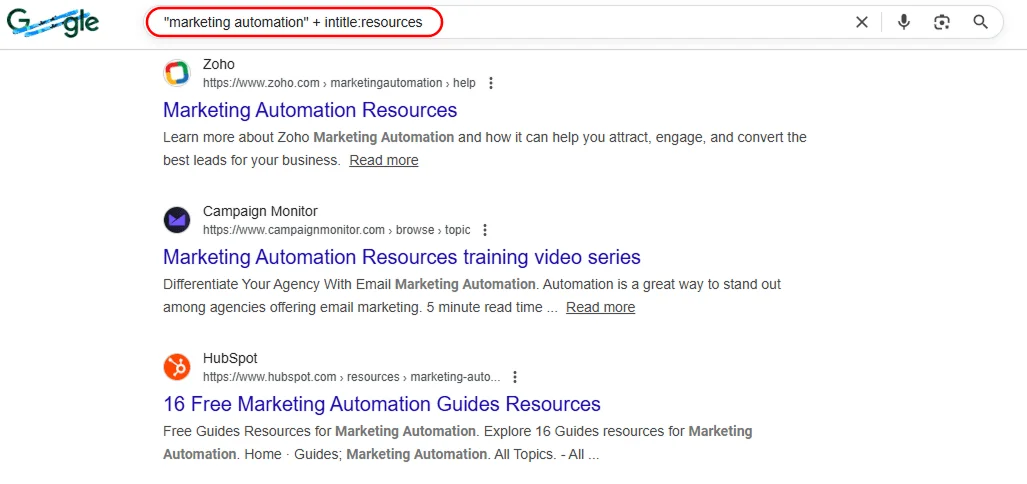Open 16 Free Marketing Automation Guides Resources
Screen dimensions: 1027x484
[382, 403]
